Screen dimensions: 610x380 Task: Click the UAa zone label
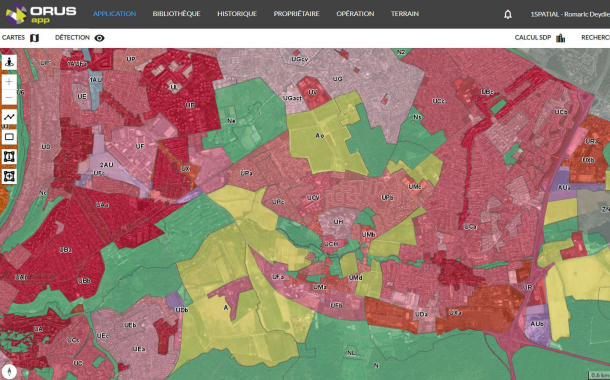click(x=102, y=205)
